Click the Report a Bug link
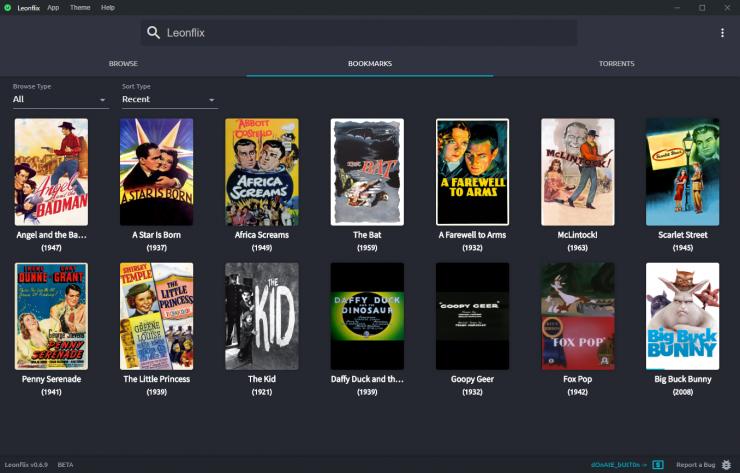 695,465
